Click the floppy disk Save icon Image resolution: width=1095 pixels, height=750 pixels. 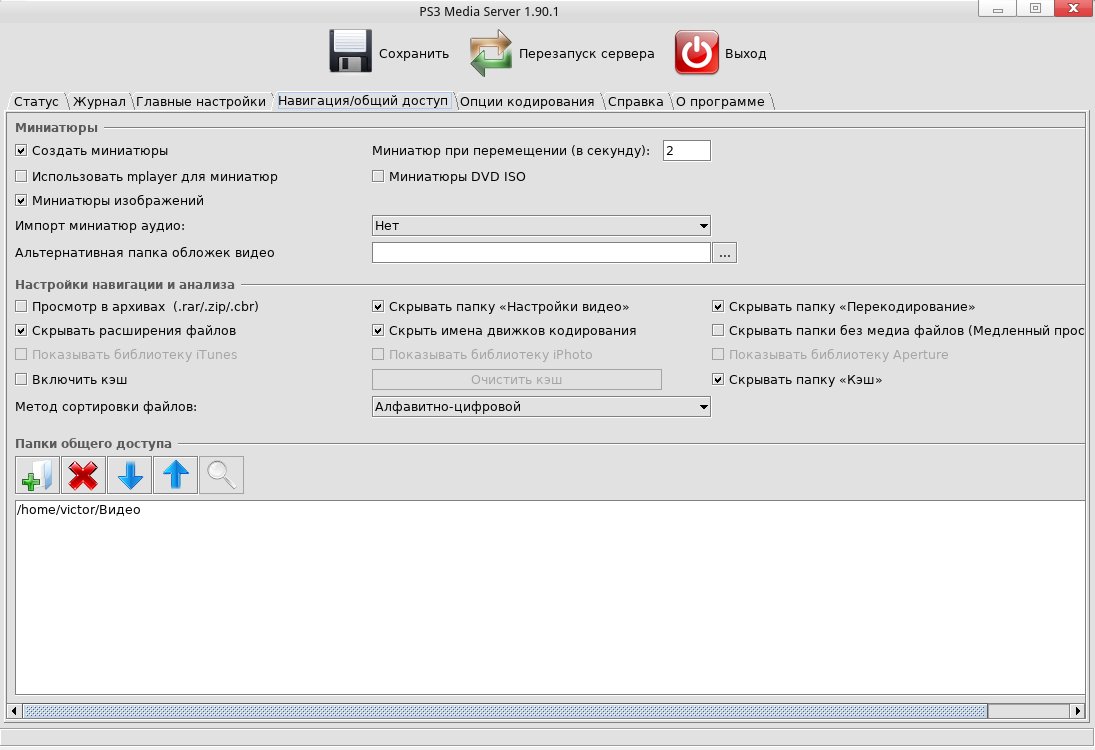(x=350, y=51)
